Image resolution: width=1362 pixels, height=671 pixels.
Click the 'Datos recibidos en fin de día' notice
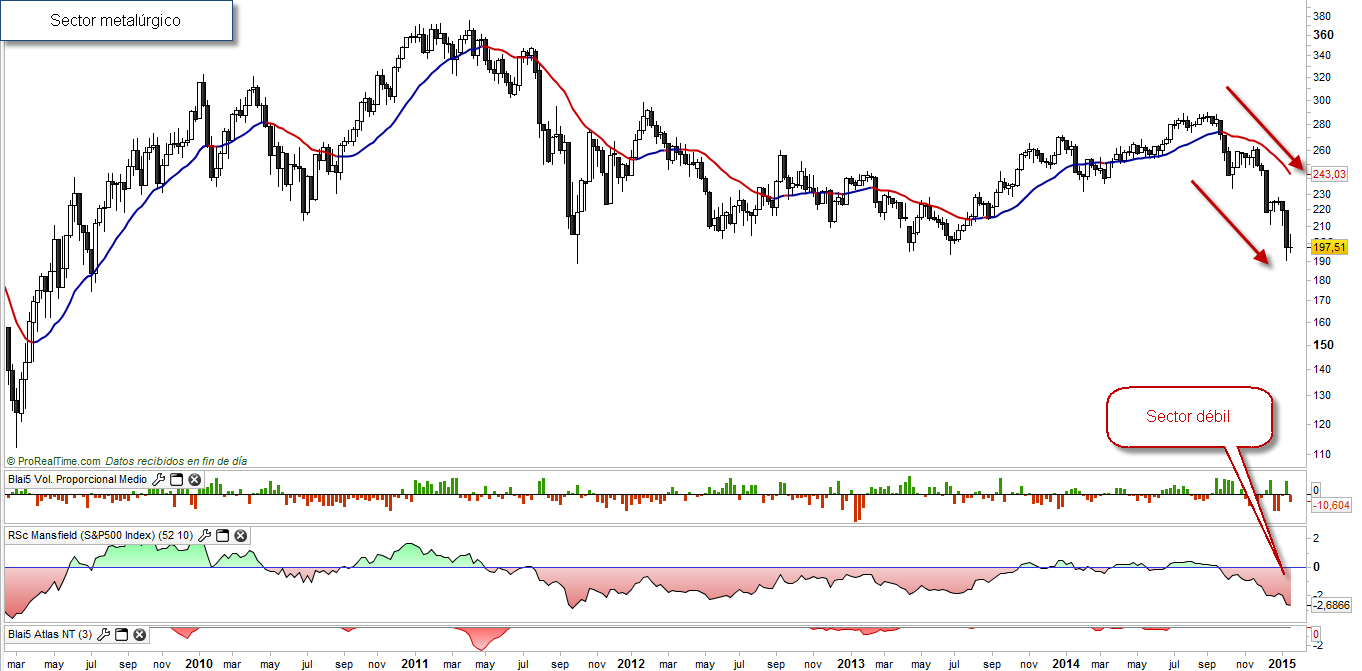[x=176, y=461]
